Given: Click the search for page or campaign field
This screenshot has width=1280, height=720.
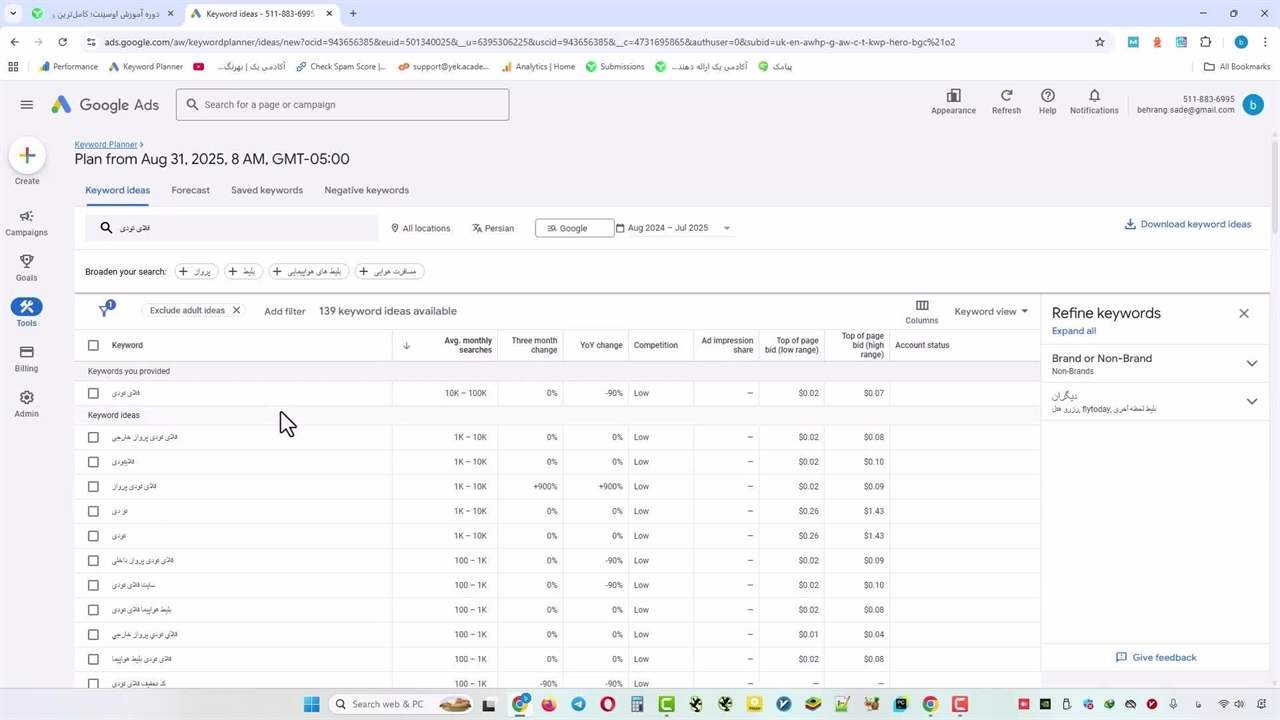Looking at the screenshot, I should tap(342, 105).
